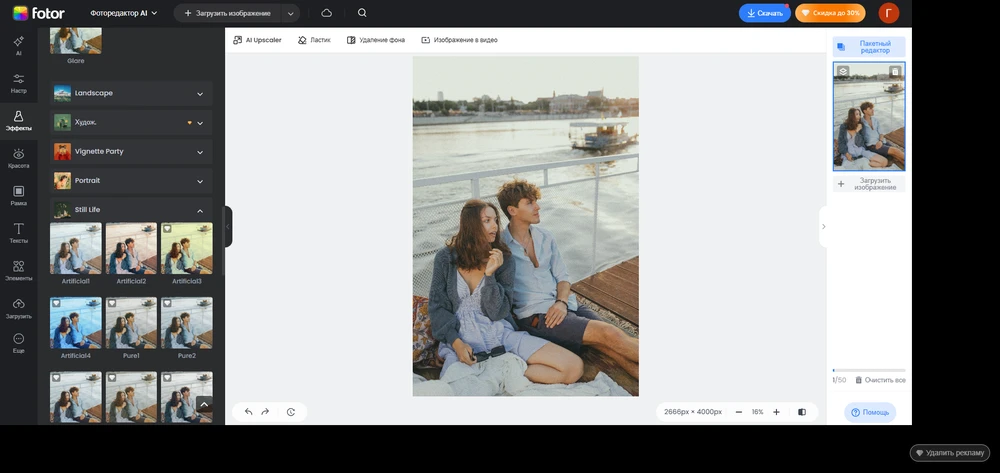This screenshot has height=473, width=1000.
Task: Toggle the compare original view icon
Action: tap(802, 412)
